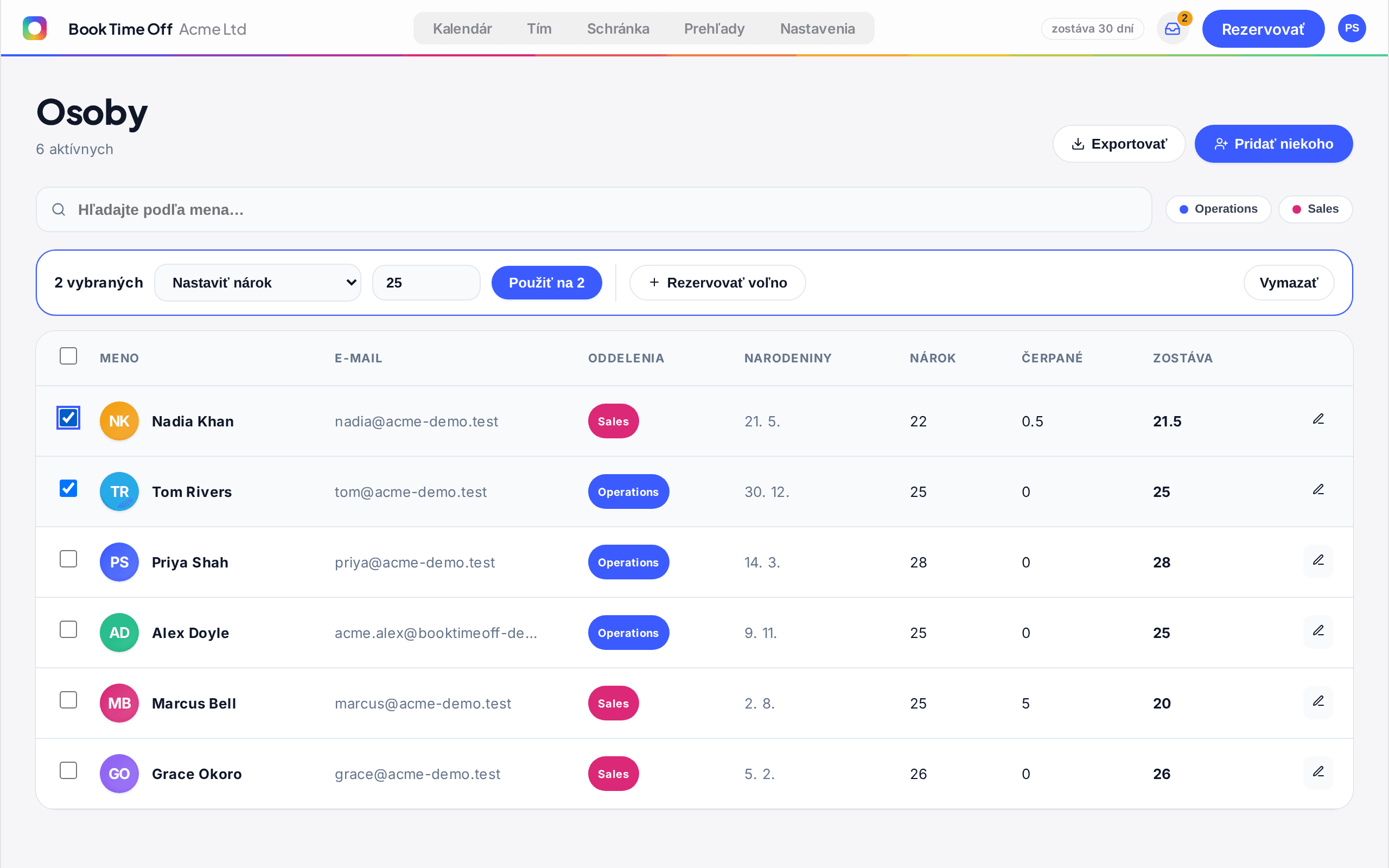The width and height of the screenshot is (1389, 868).
Task: Edit Nadia Khan with pencil icon
Action: point(1318,420)
